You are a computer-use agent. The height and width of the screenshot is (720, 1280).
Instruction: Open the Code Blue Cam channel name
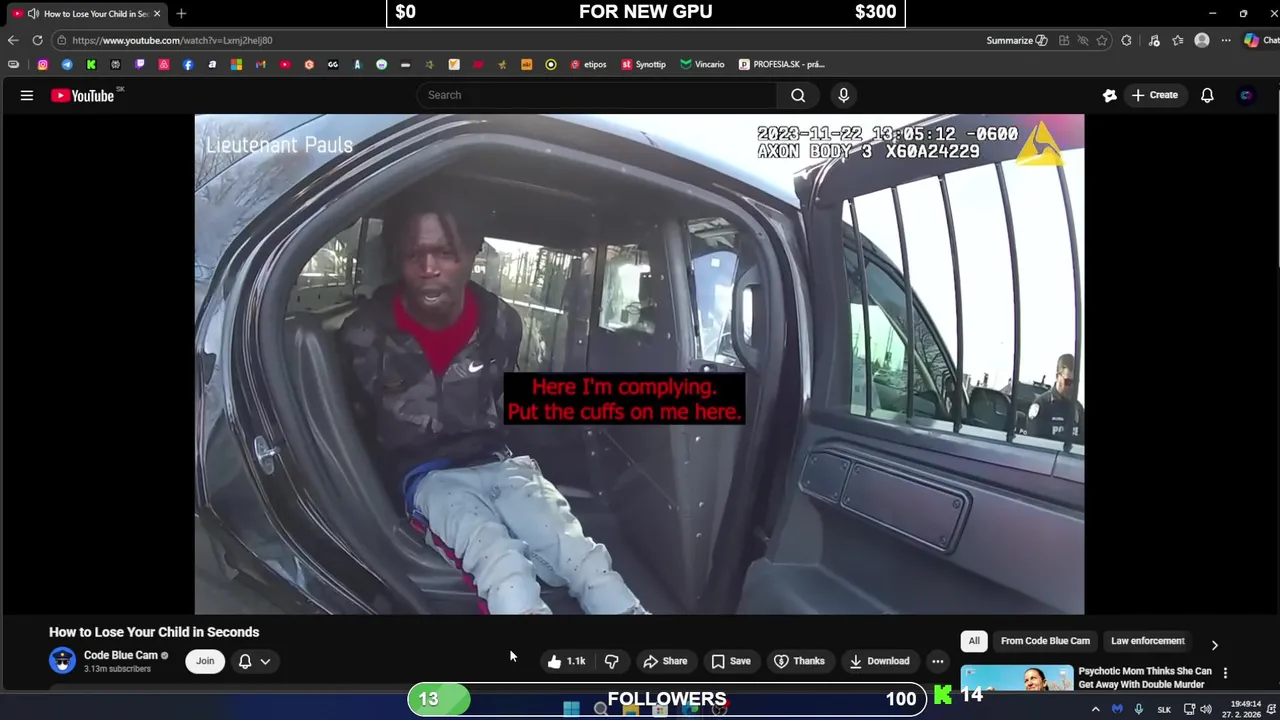[x=121, y=655]
